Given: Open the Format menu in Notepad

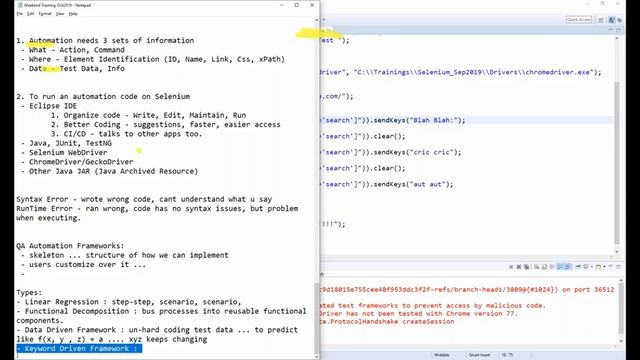Looking at the screenshot, I should 44,13.
